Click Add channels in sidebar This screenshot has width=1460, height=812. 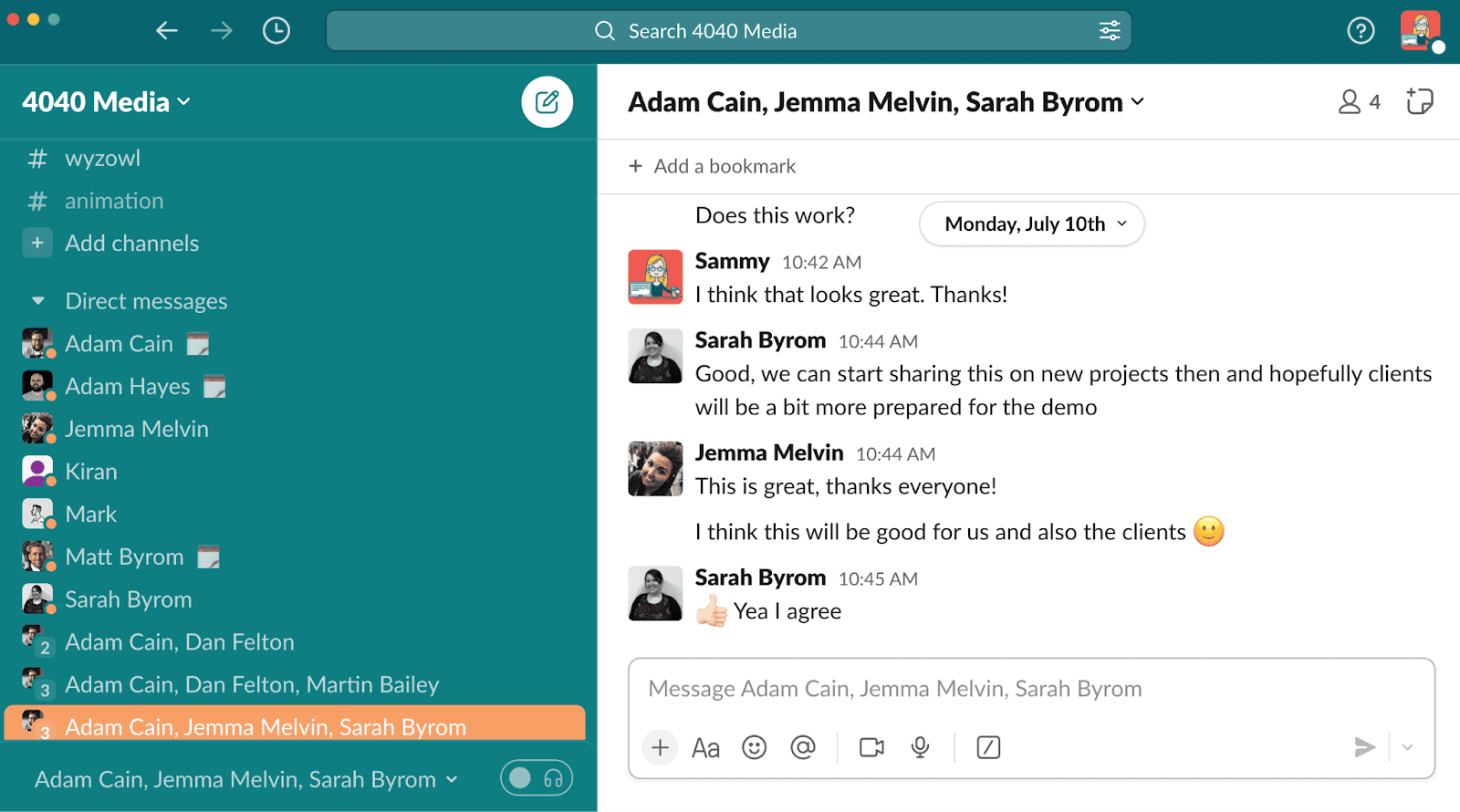coord(131,244)
